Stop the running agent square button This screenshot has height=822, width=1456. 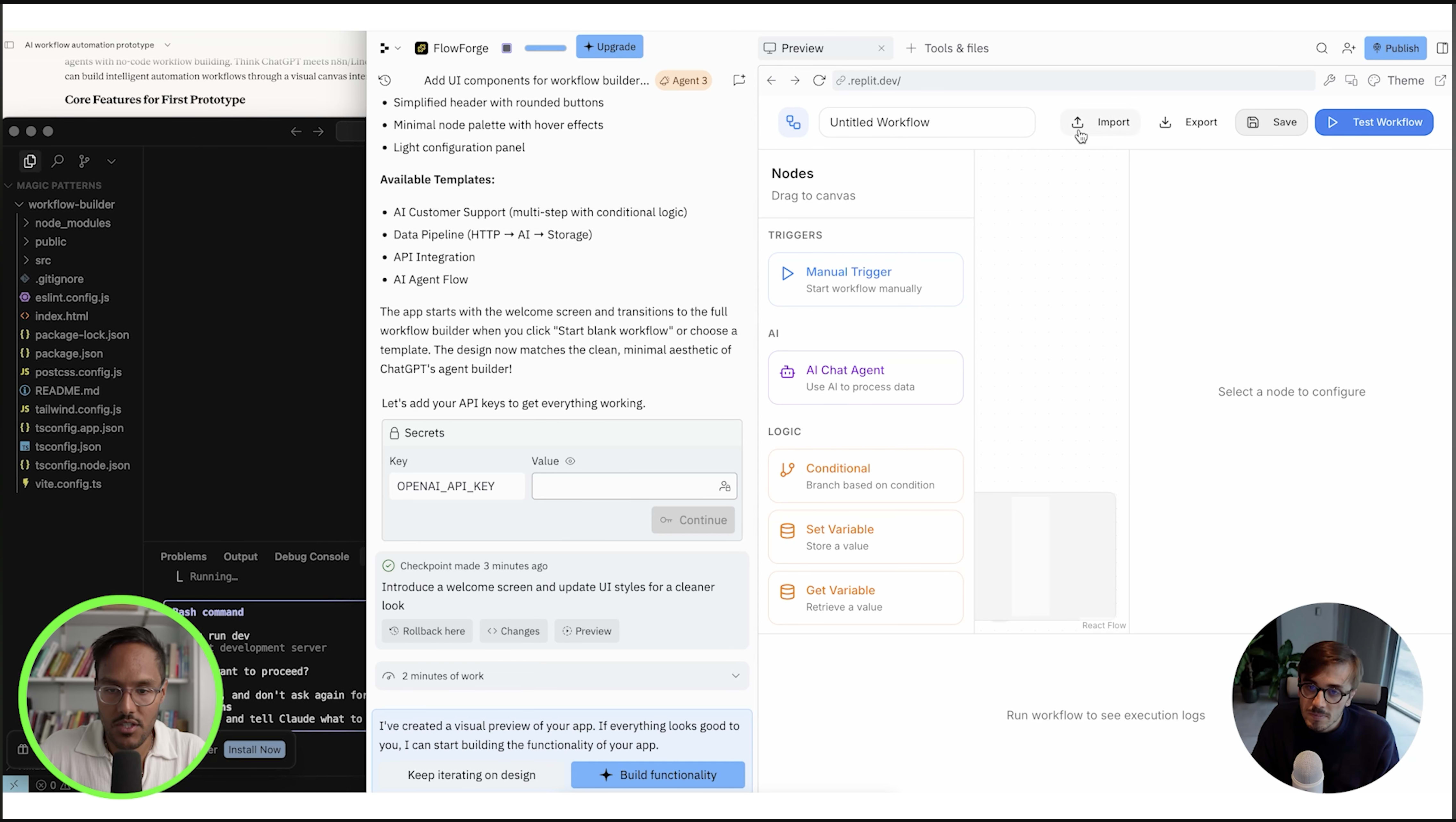[x=506, y=48]
